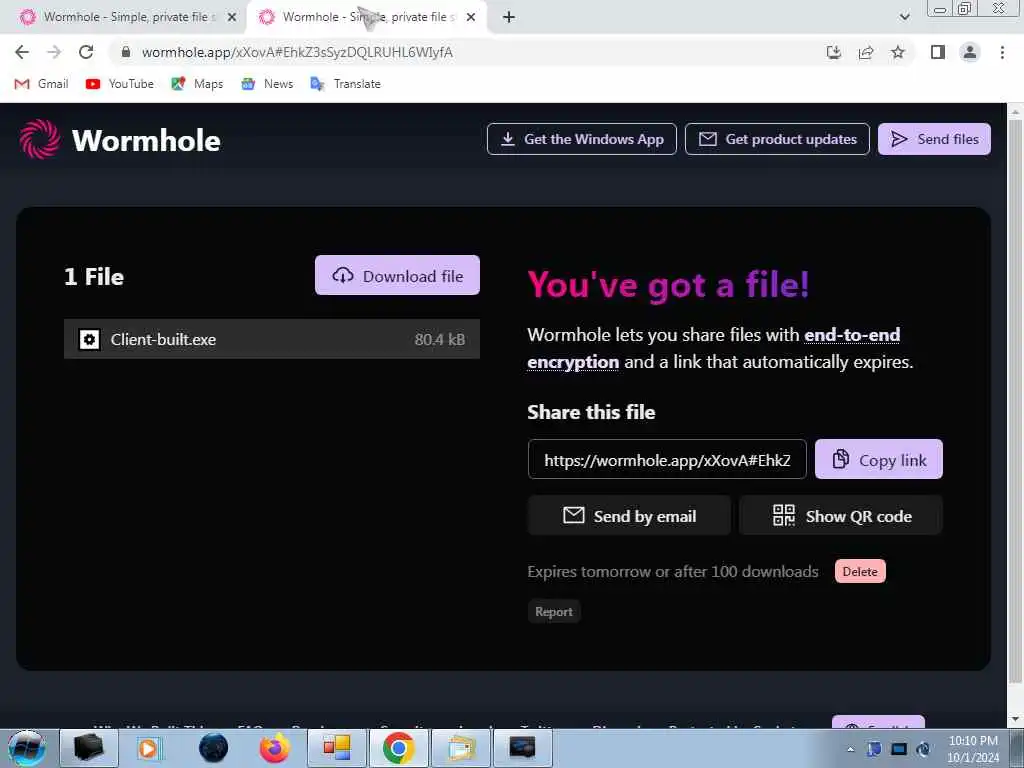Screen dimensions: 1024x768
Task: Click the 80.4 kB file size text
Action: [440, 340]
